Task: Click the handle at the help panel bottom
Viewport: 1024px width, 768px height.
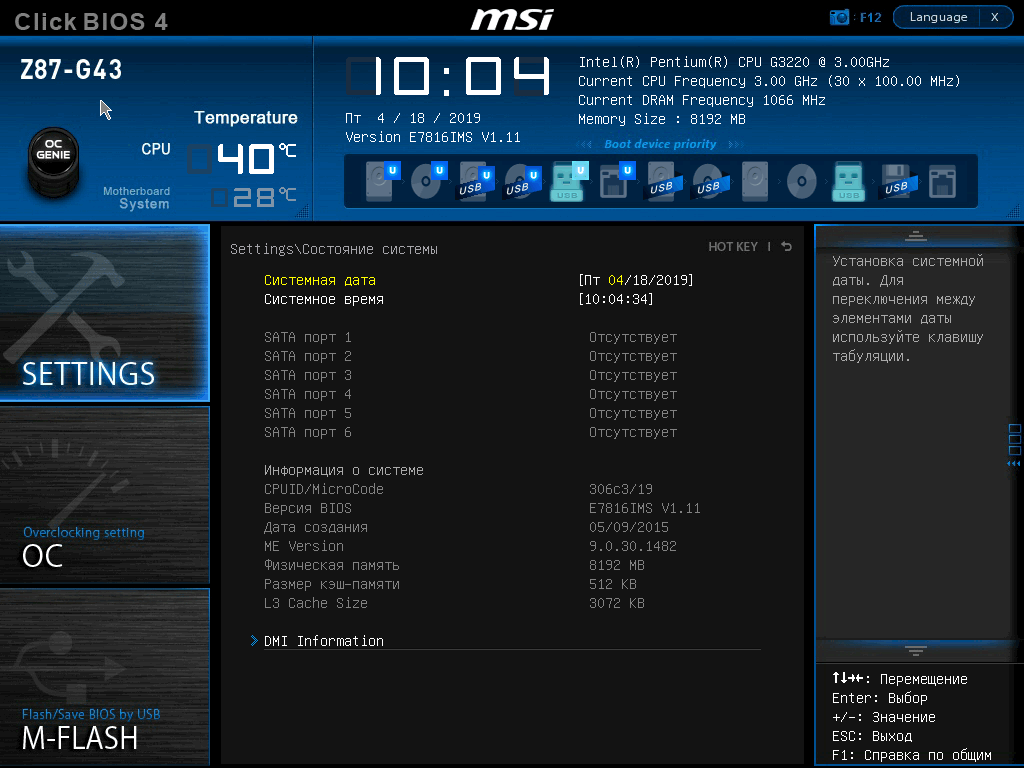Action: pos(916,650)
